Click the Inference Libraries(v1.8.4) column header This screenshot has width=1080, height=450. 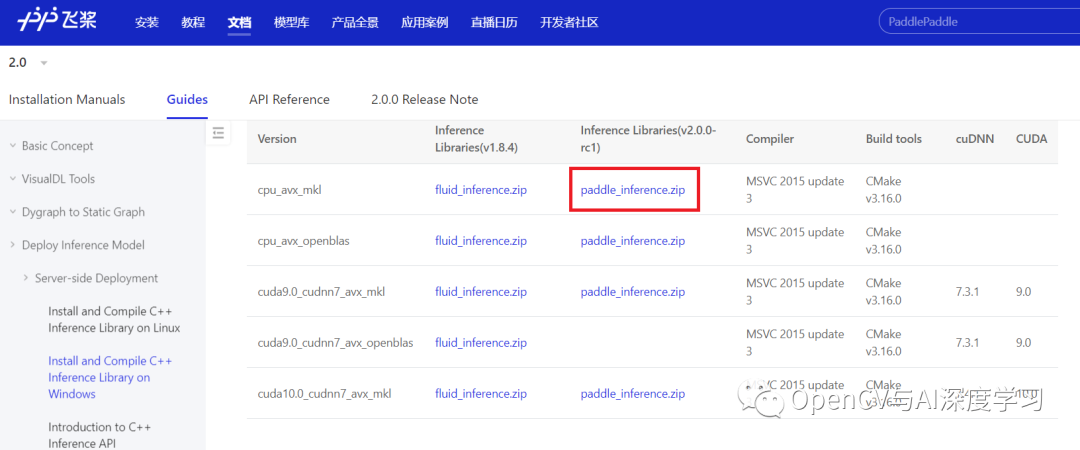coord(476,139)
